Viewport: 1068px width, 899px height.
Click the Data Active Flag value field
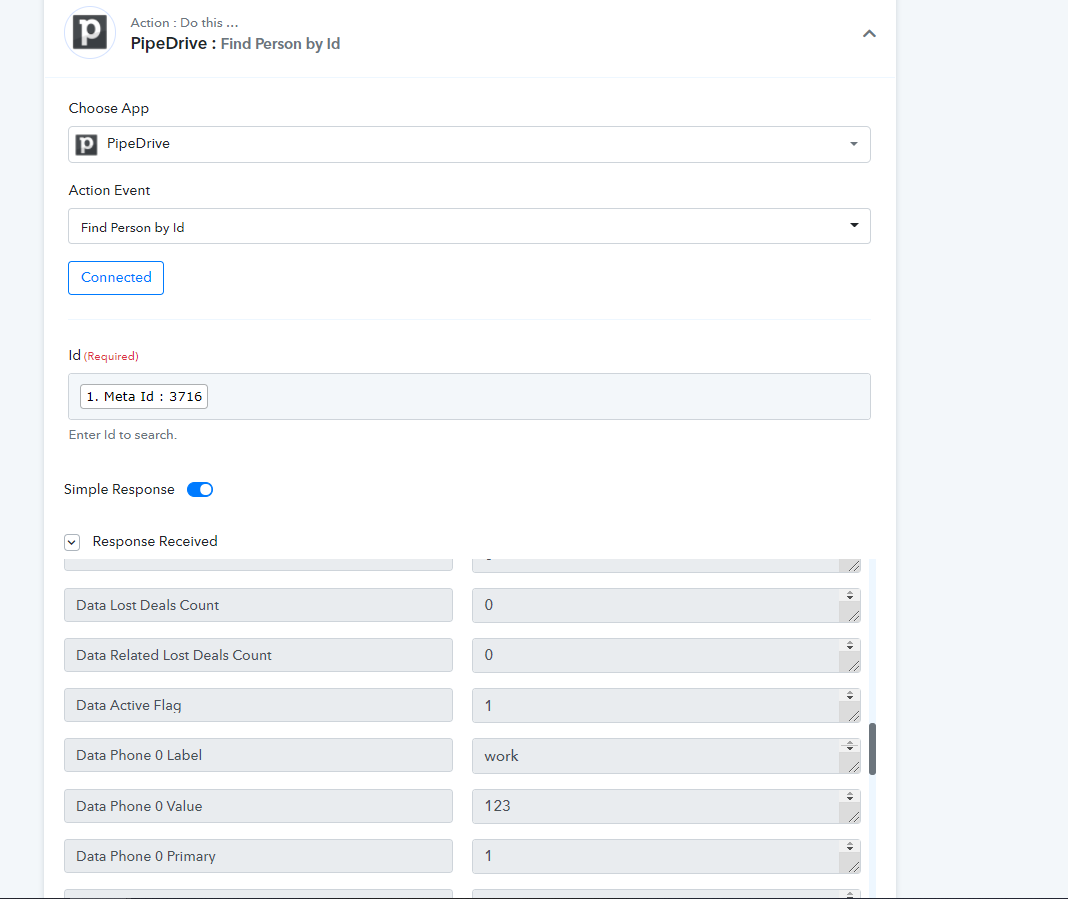665,706
